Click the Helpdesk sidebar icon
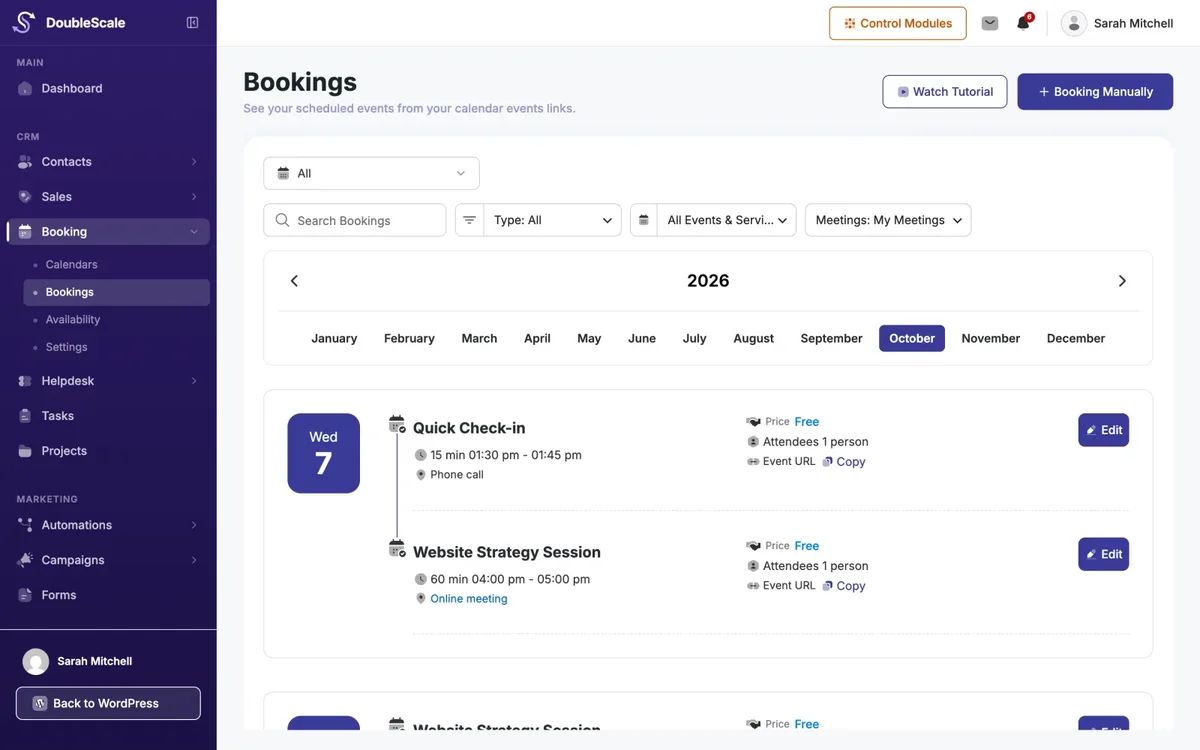This screenshot has width=1200, height=750. coord(25,381)
